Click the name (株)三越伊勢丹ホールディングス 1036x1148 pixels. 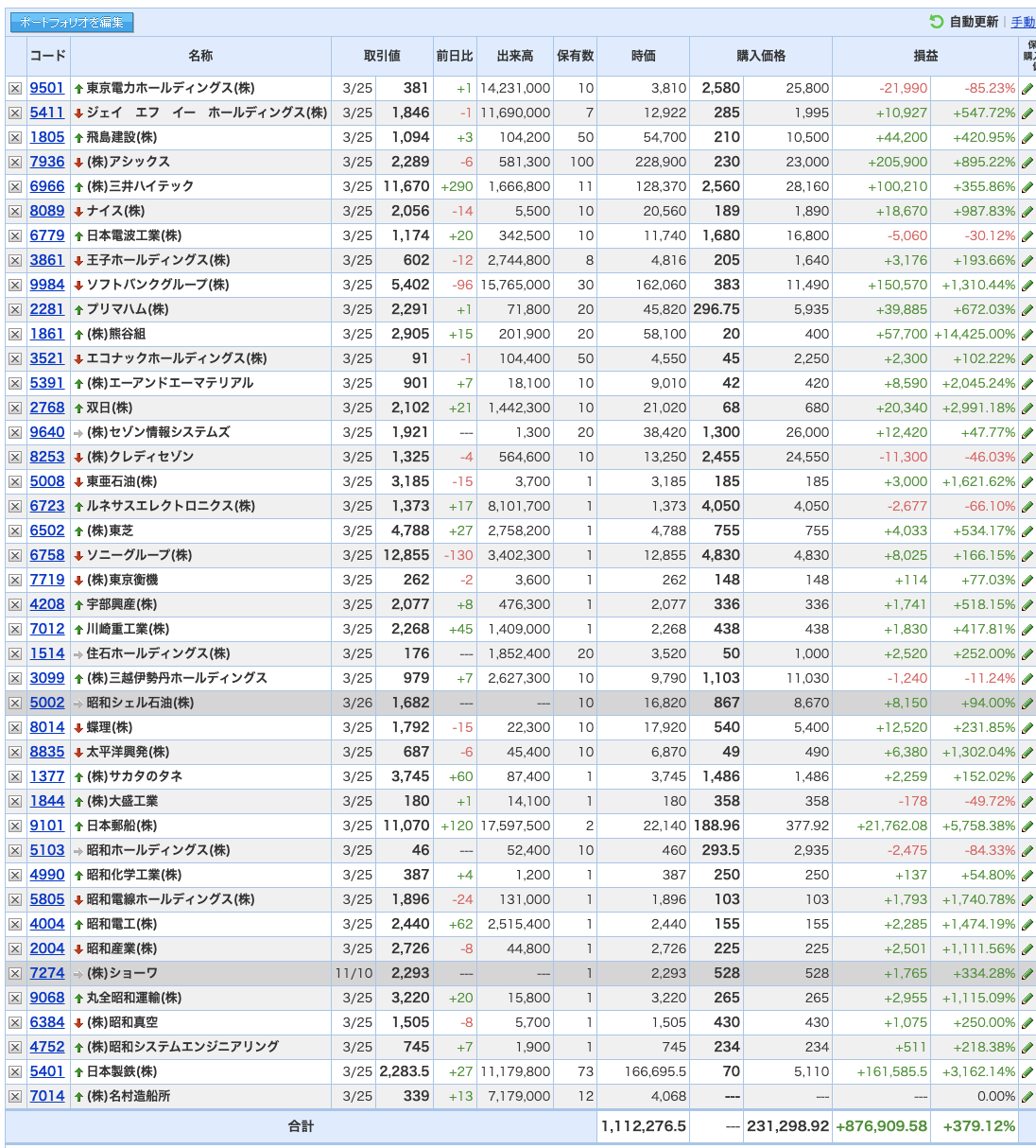(x=178, y=678)
